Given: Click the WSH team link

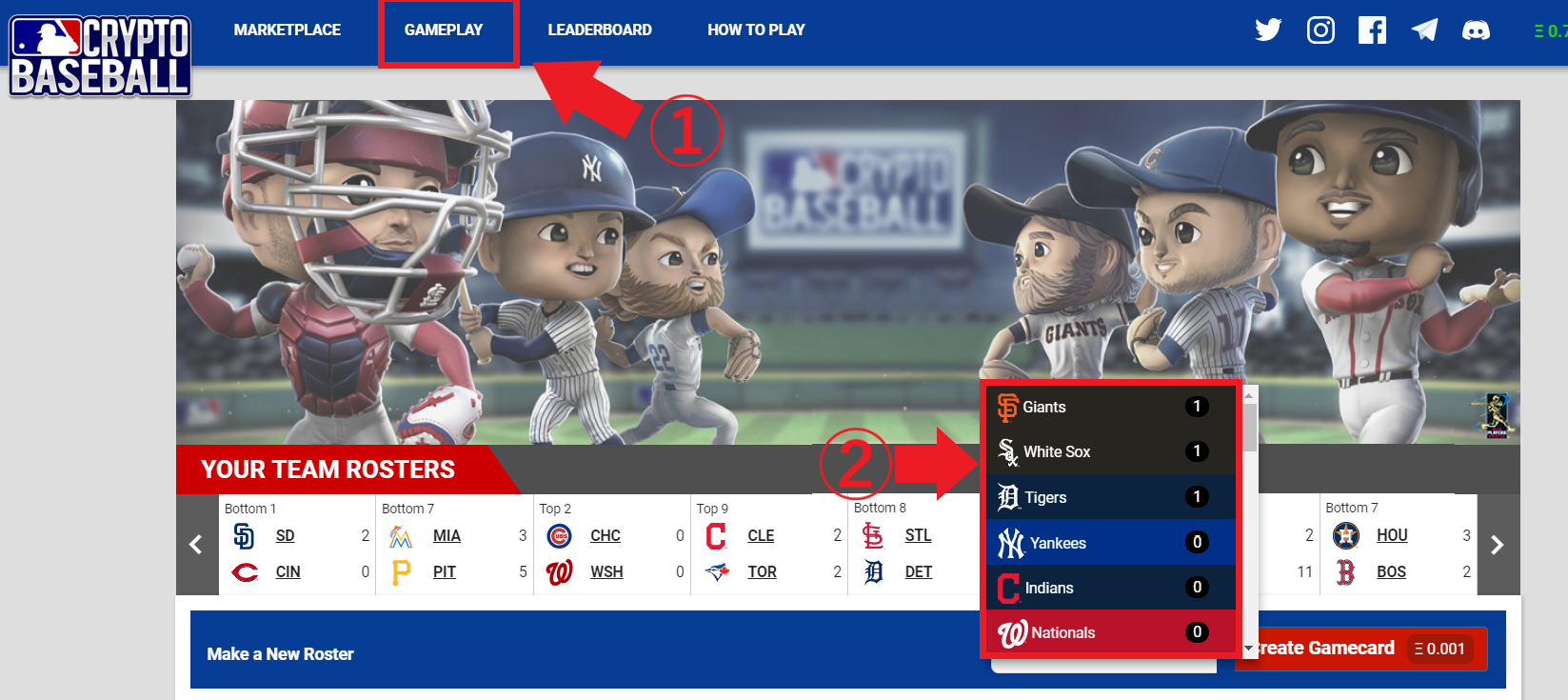Looking at the screenshot, I should [x=606, y=571].
